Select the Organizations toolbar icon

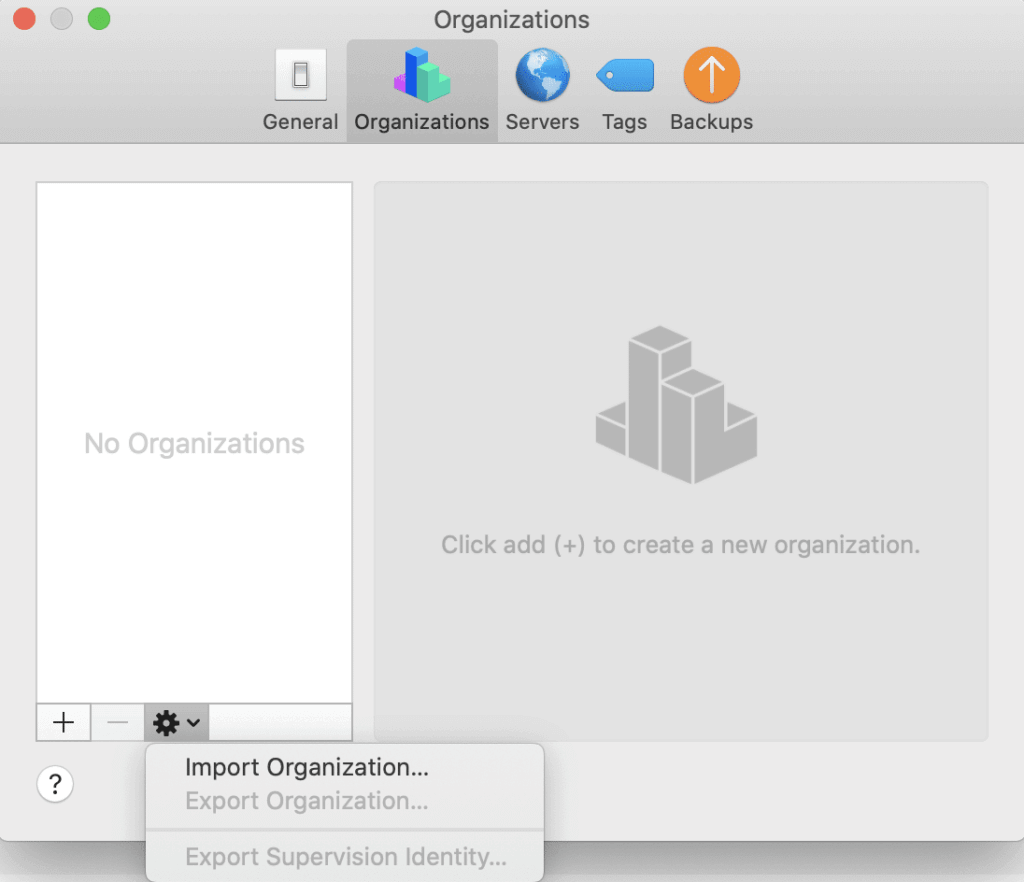coord(421,90)
